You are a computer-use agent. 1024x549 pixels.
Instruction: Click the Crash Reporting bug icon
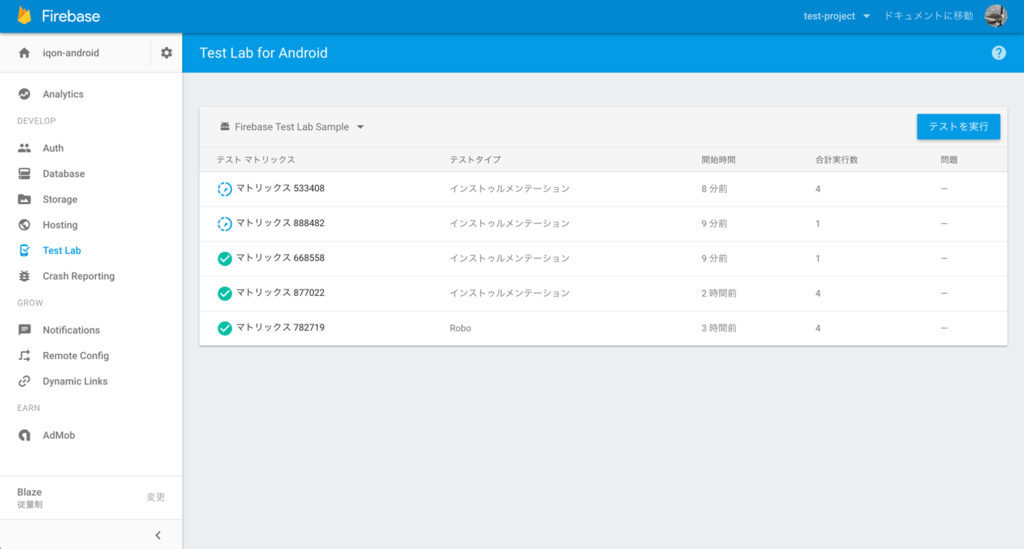tap(24, 276)
